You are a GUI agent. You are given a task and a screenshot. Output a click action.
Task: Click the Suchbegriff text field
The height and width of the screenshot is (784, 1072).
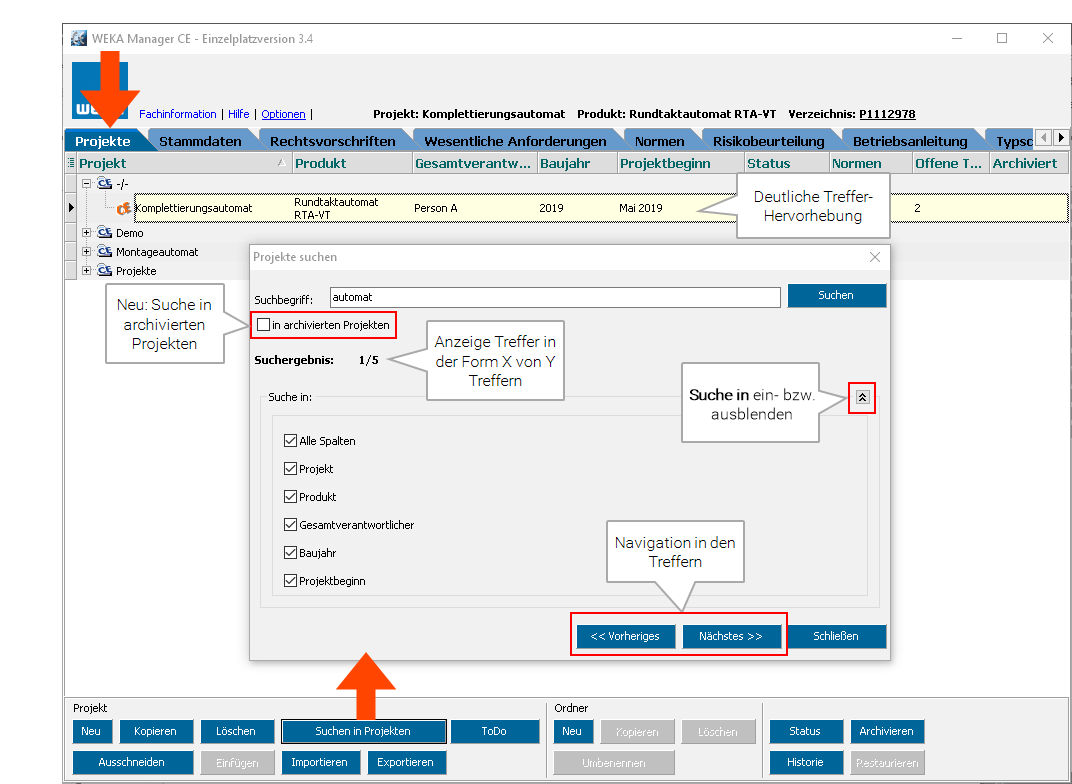click(x=554, y=297)
